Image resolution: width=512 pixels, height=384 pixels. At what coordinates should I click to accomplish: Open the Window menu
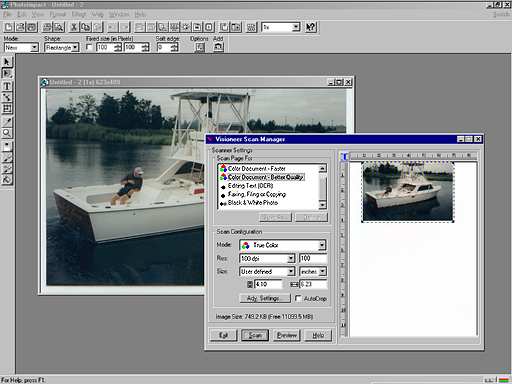click(x=119, y=14)
